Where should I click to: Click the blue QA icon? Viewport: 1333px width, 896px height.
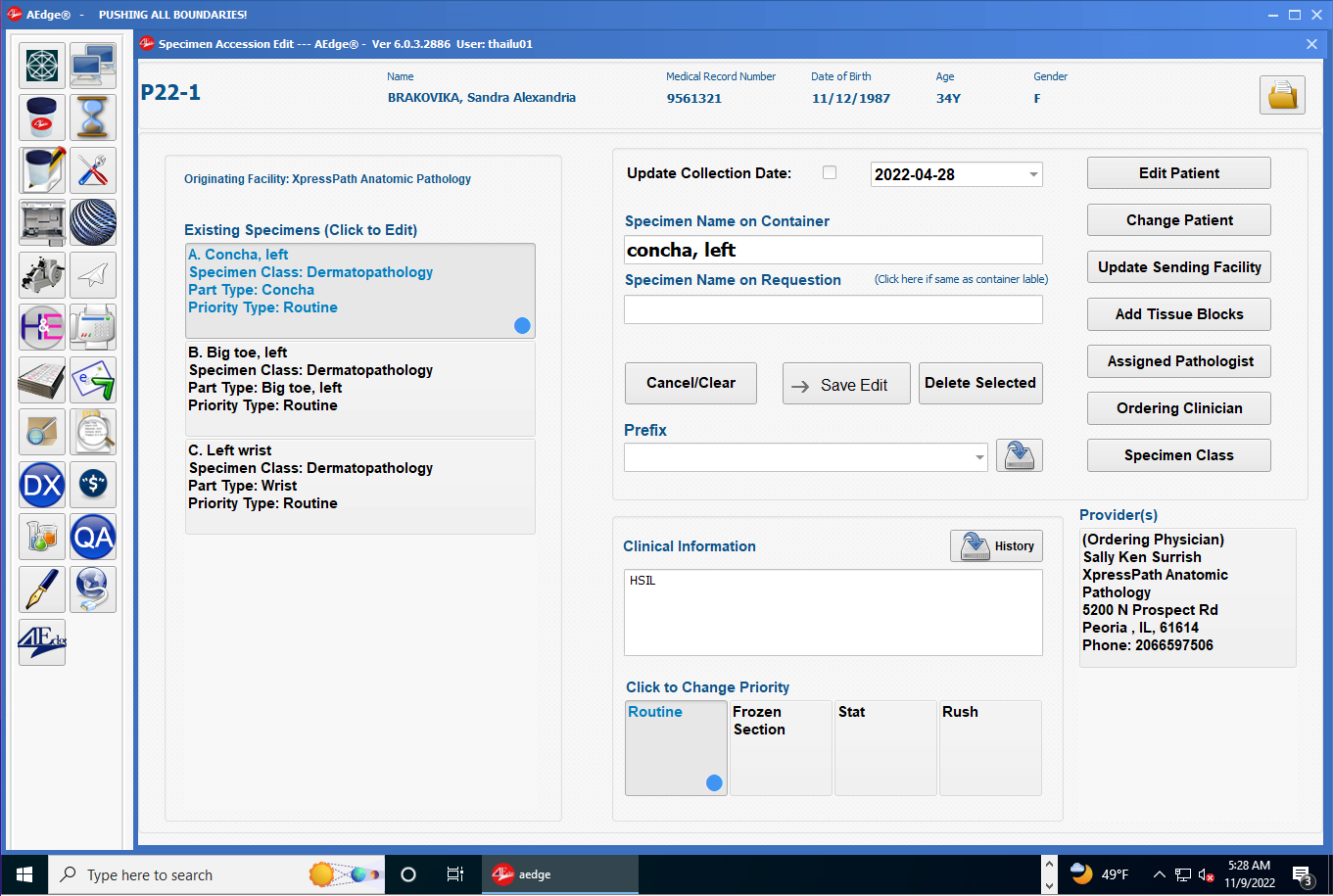pos(93,537)
